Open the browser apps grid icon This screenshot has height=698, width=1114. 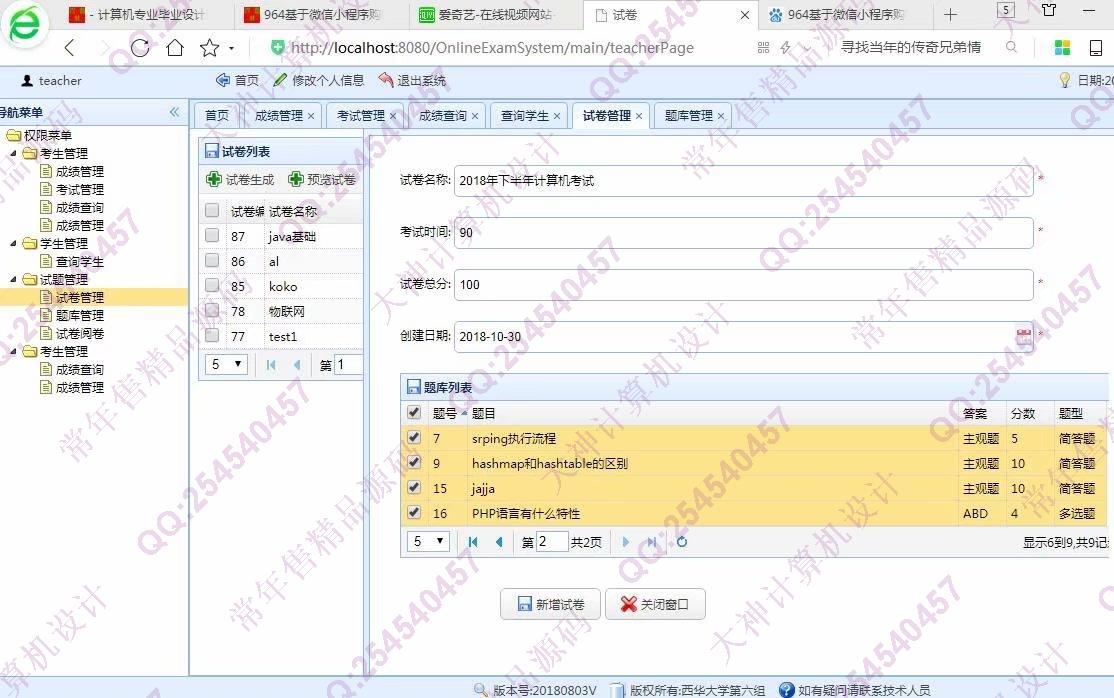764,48
